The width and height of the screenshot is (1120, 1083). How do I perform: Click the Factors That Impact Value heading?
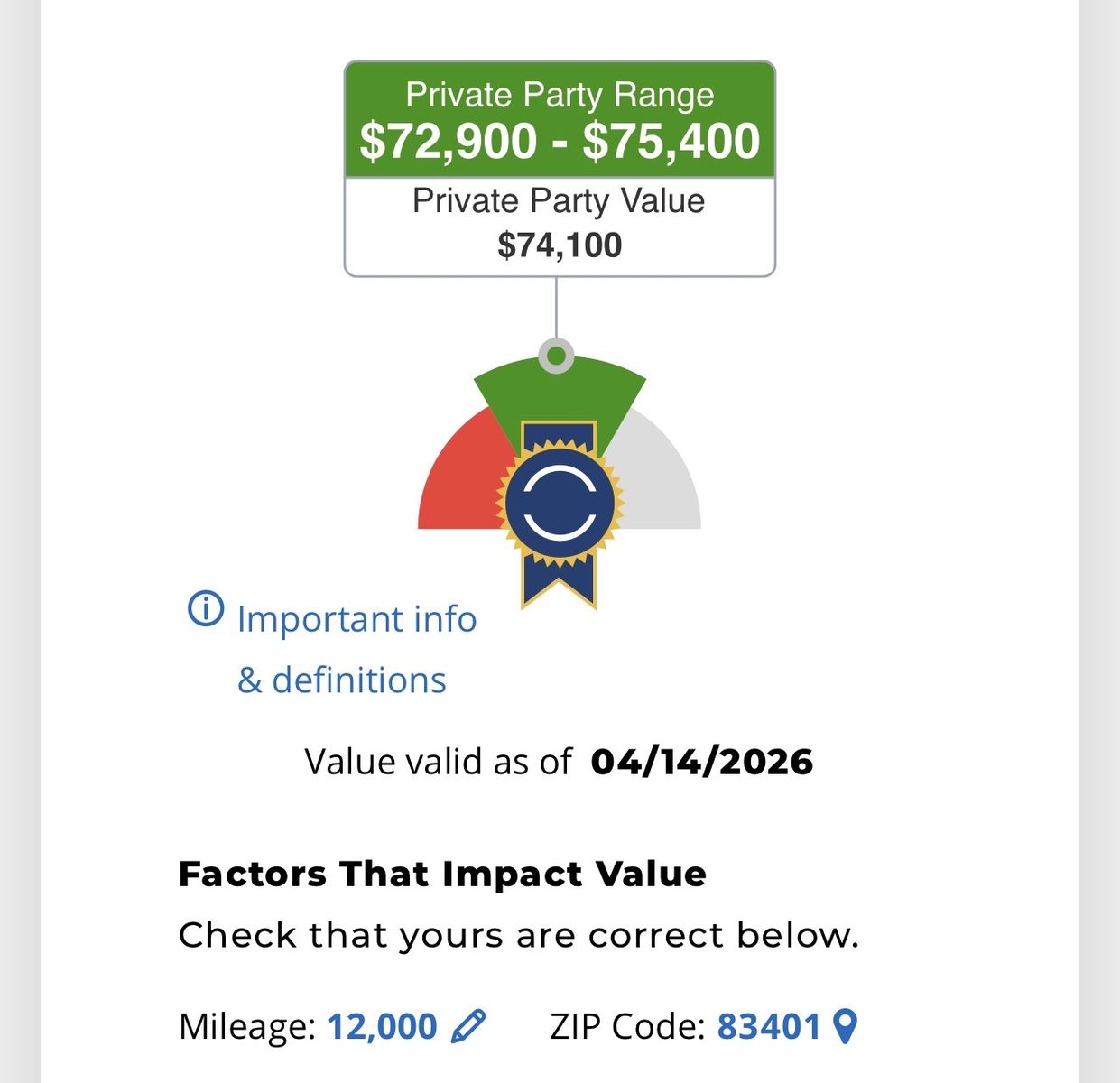442,874
